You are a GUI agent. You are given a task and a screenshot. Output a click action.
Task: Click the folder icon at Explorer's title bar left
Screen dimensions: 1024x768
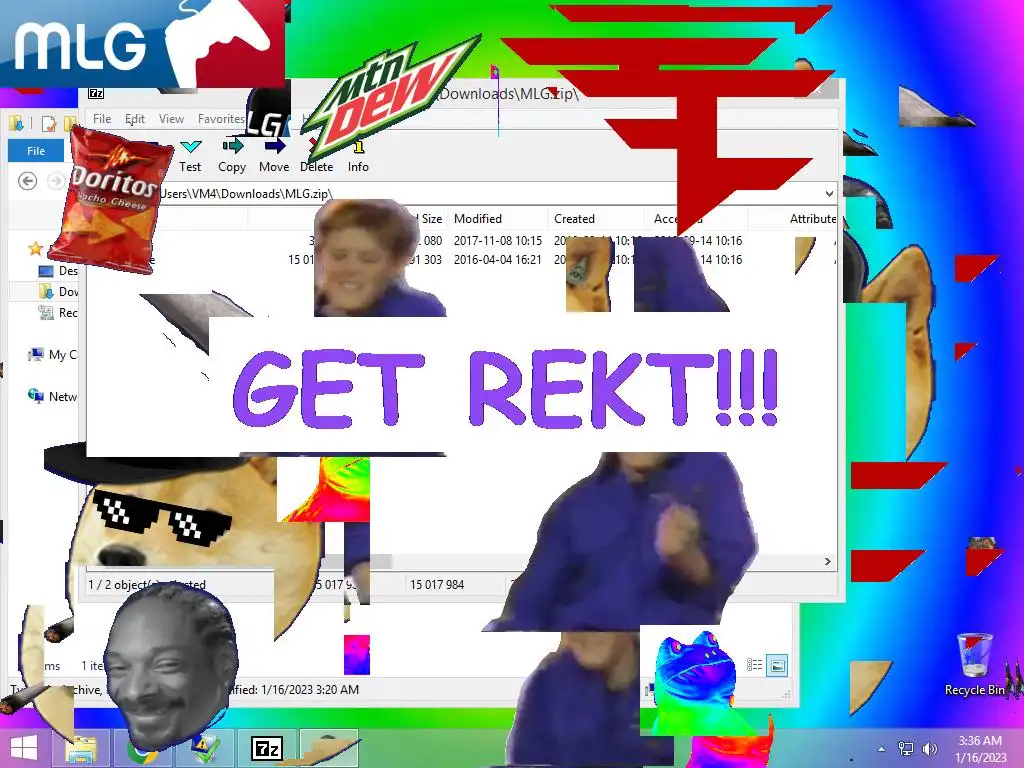[x=16, y=123]
